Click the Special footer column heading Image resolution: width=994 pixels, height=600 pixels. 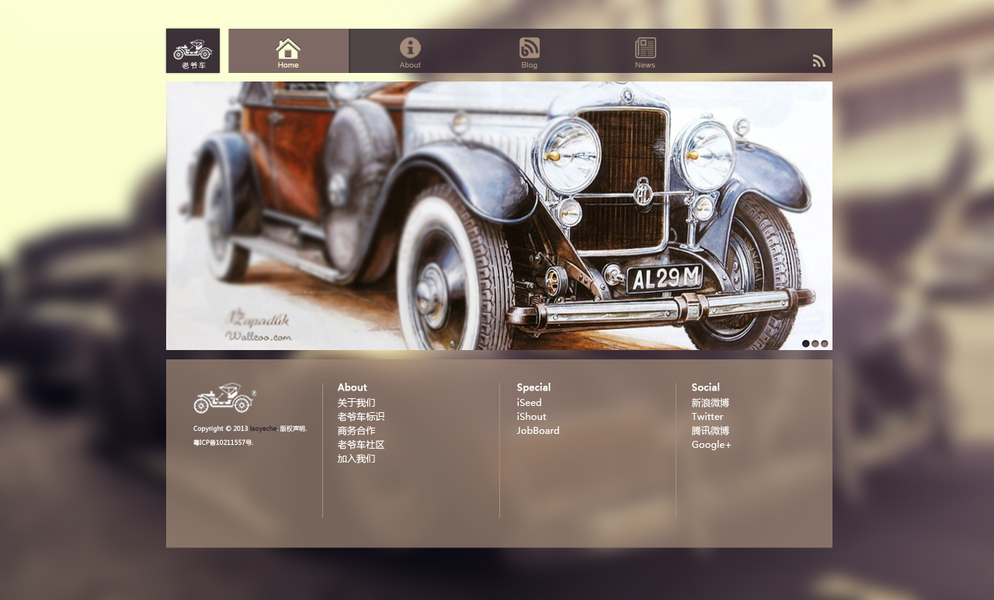point(534,387)
